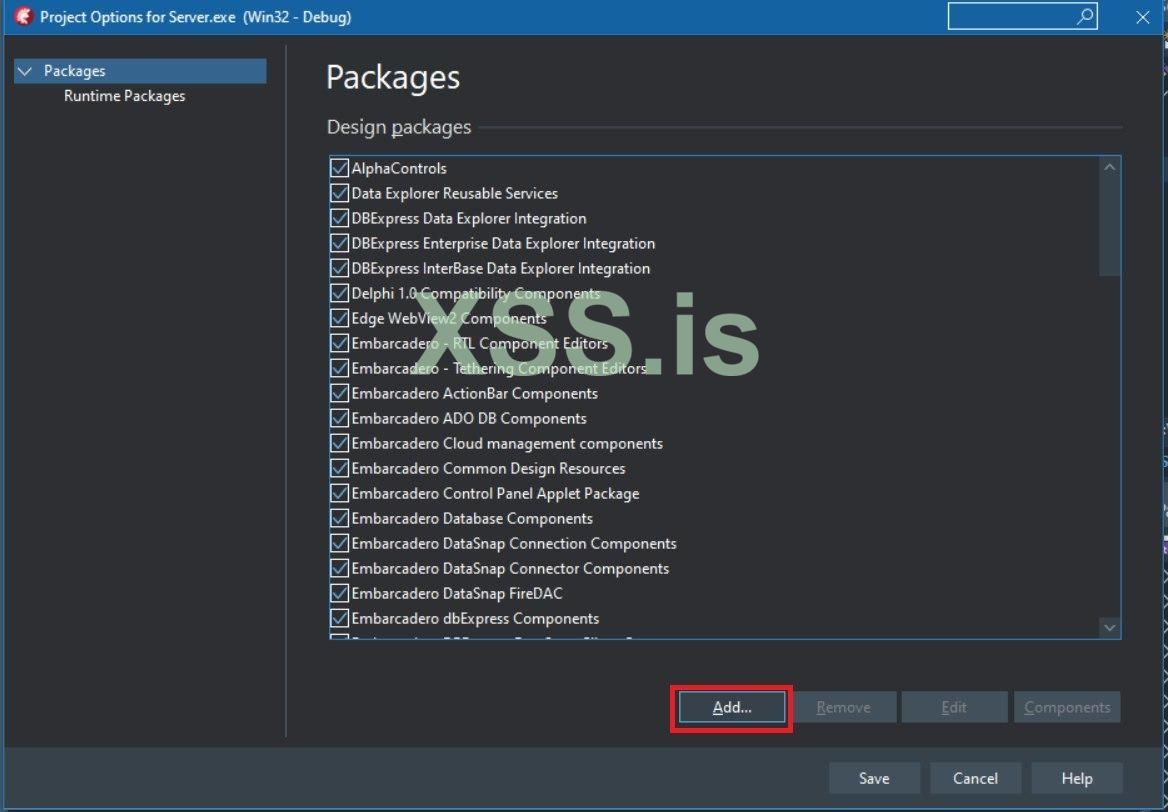Click the Remove package button
1168x812 pixels.
click(844, 707)
